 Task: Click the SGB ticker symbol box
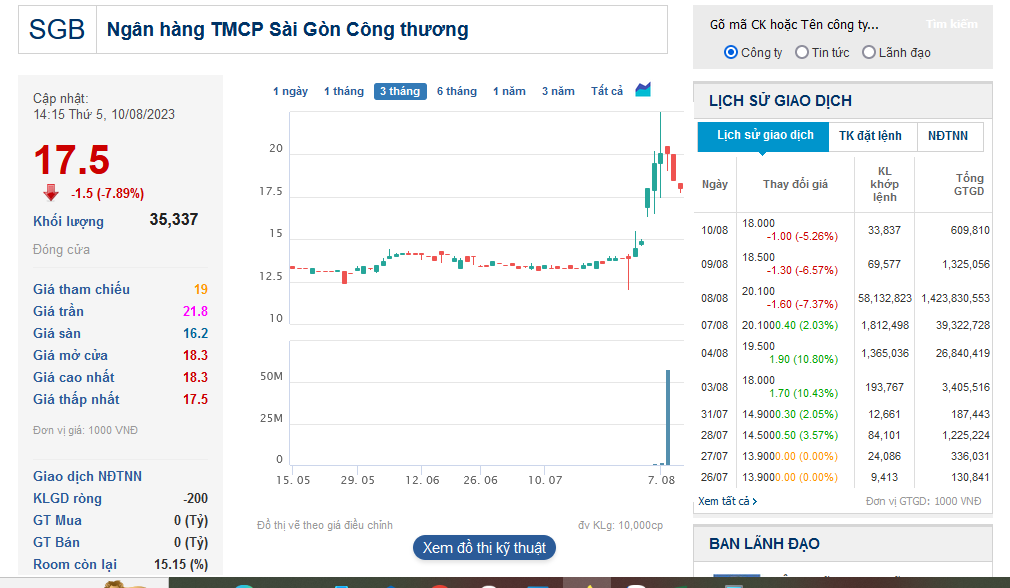(x=57, y=30)
